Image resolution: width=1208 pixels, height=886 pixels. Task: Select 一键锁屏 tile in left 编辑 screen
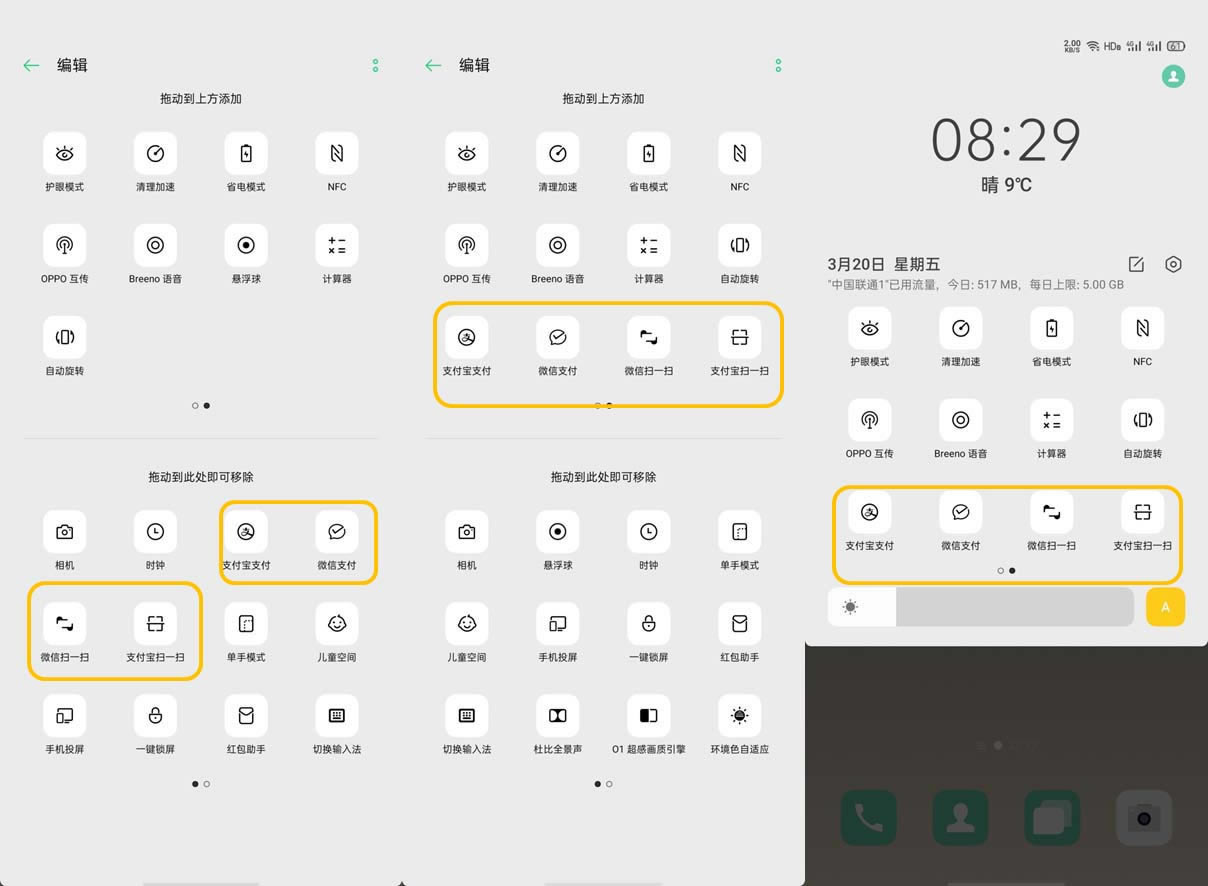tap(155, 716)
